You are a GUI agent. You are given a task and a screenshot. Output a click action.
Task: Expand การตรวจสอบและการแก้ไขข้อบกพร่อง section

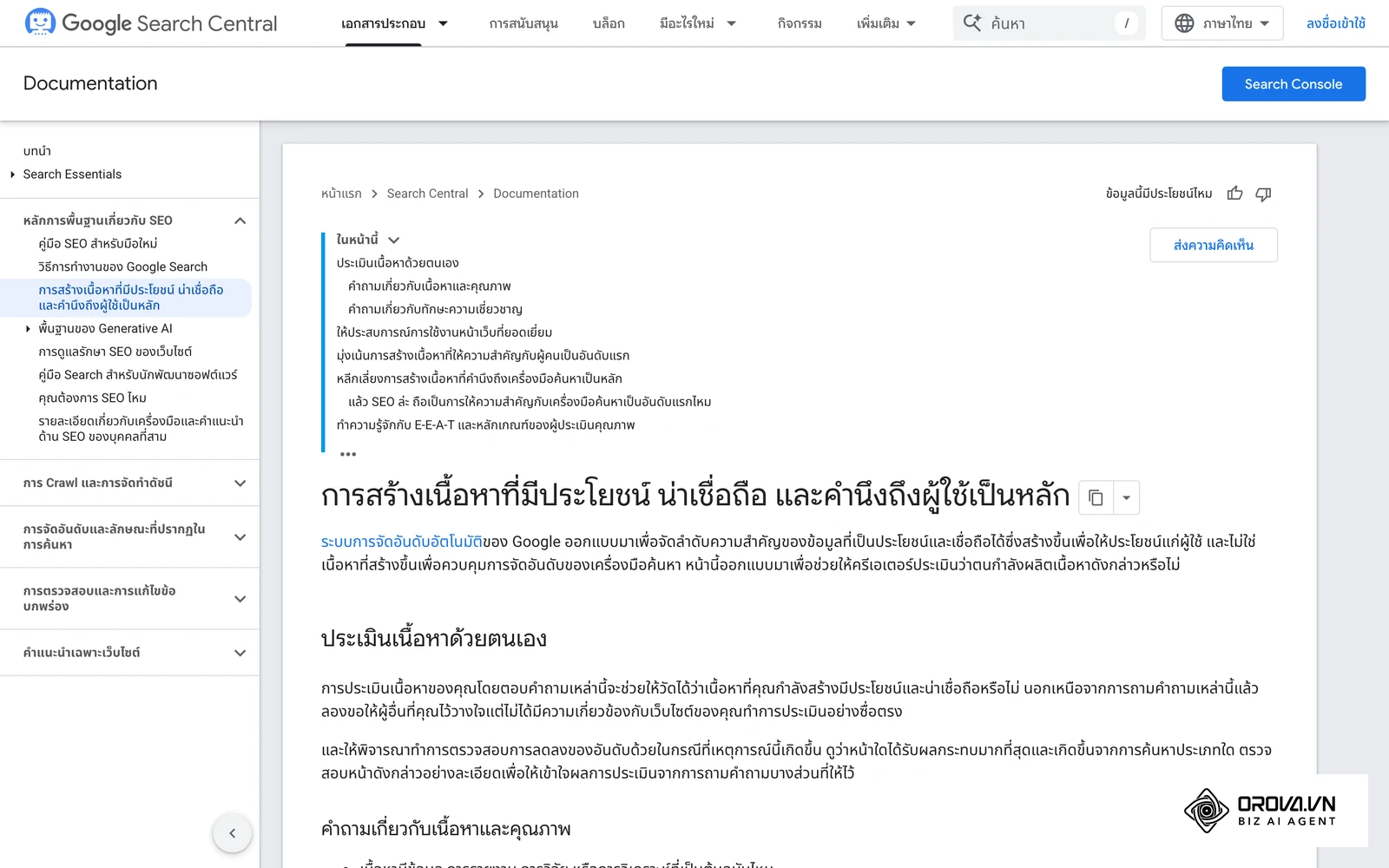tap(240, 599)
